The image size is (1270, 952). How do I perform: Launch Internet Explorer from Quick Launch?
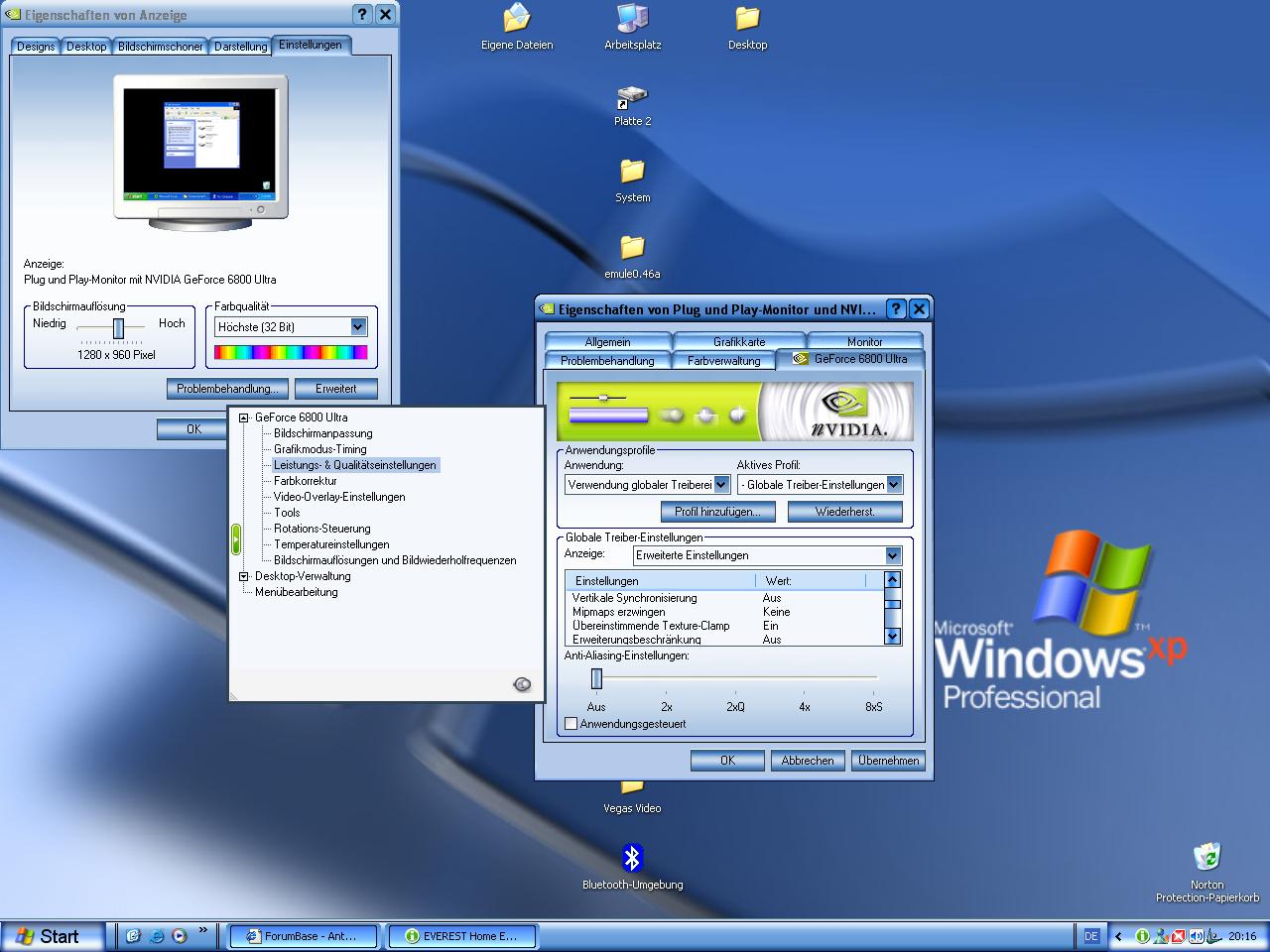pyautogui.click(x=157, y=936)
